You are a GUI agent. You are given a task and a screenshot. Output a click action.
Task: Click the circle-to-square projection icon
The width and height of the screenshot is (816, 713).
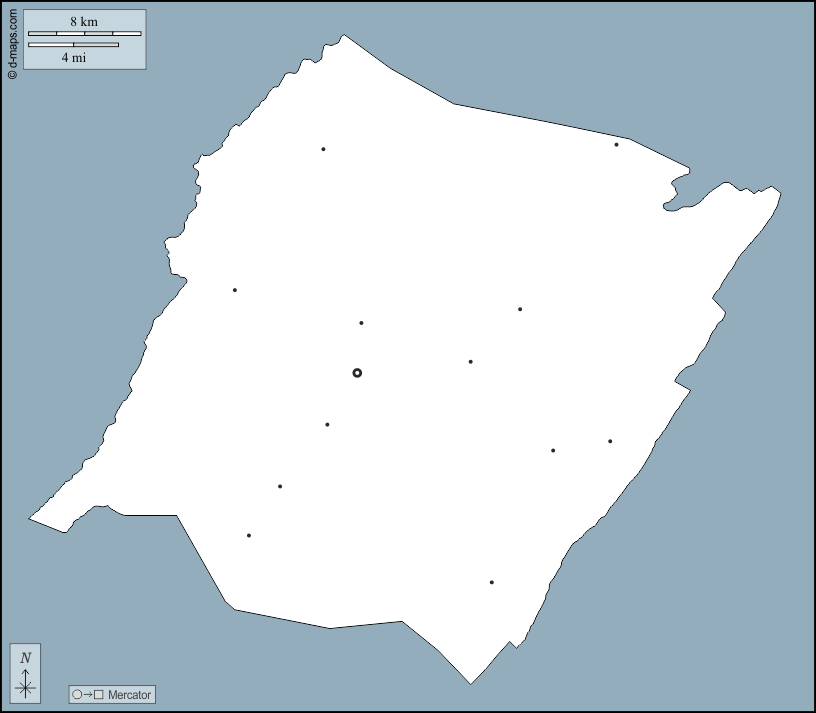tap(88, 694)
